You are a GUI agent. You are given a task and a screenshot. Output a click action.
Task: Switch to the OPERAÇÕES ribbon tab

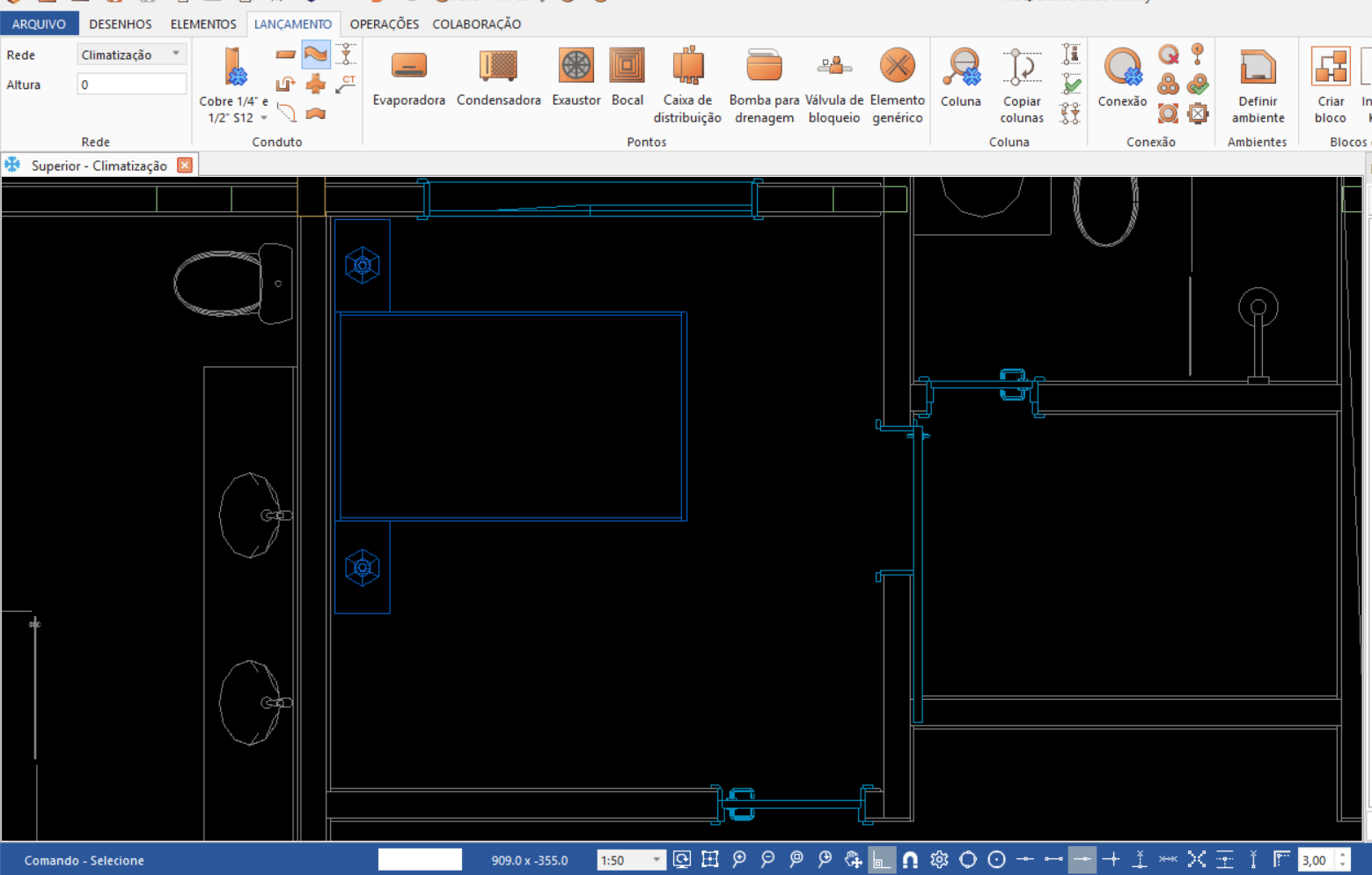pos(385,24)
